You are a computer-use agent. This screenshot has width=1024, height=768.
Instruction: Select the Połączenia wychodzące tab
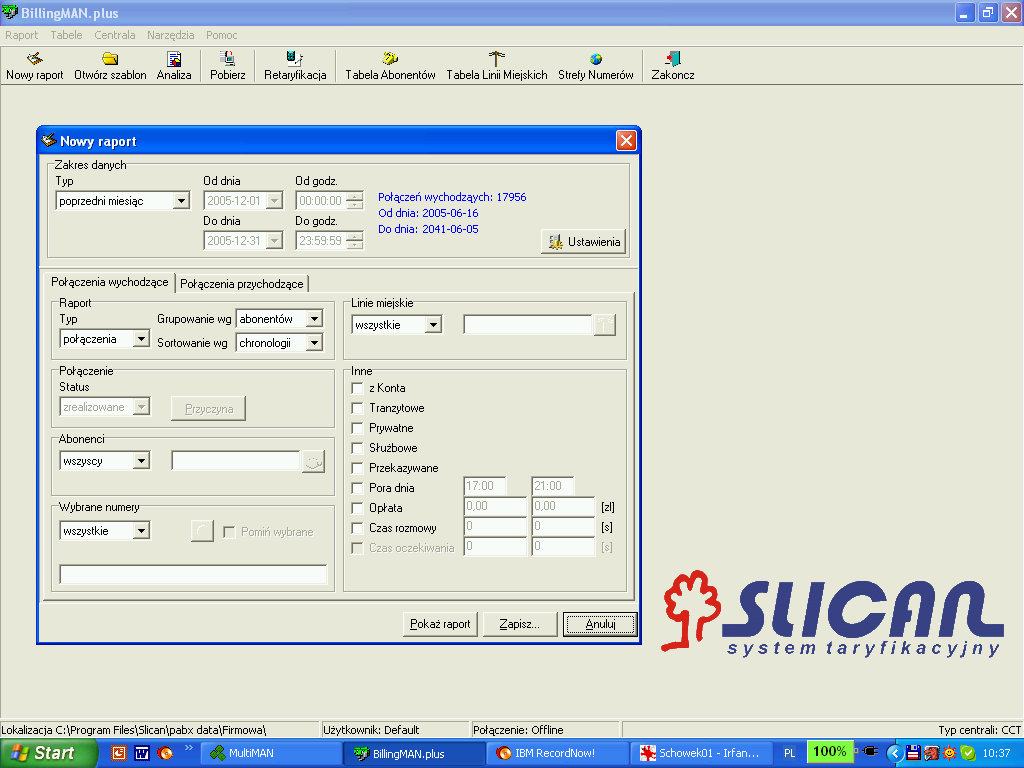pos(110,282)
